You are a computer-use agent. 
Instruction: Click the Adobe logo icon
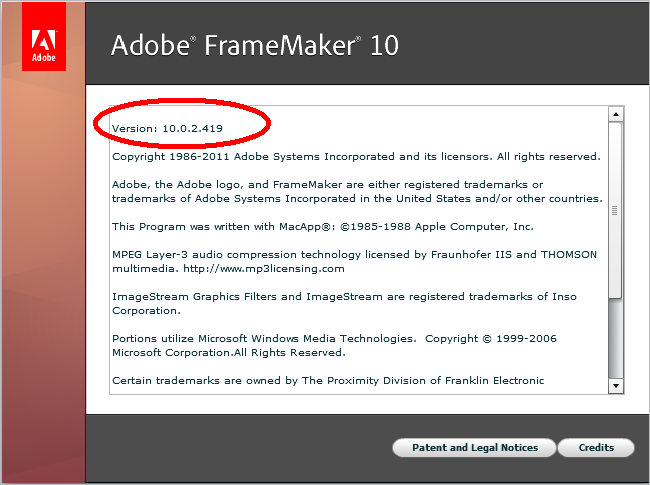43,43
